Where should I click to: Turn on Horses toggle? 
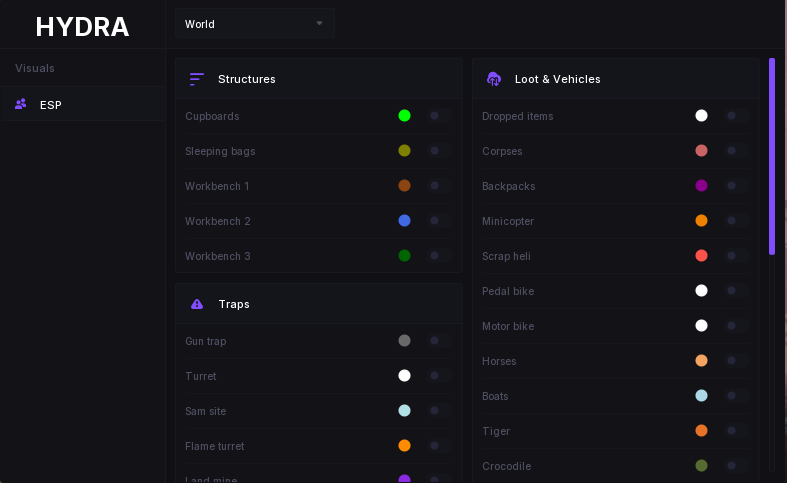(x=736, y=360)
